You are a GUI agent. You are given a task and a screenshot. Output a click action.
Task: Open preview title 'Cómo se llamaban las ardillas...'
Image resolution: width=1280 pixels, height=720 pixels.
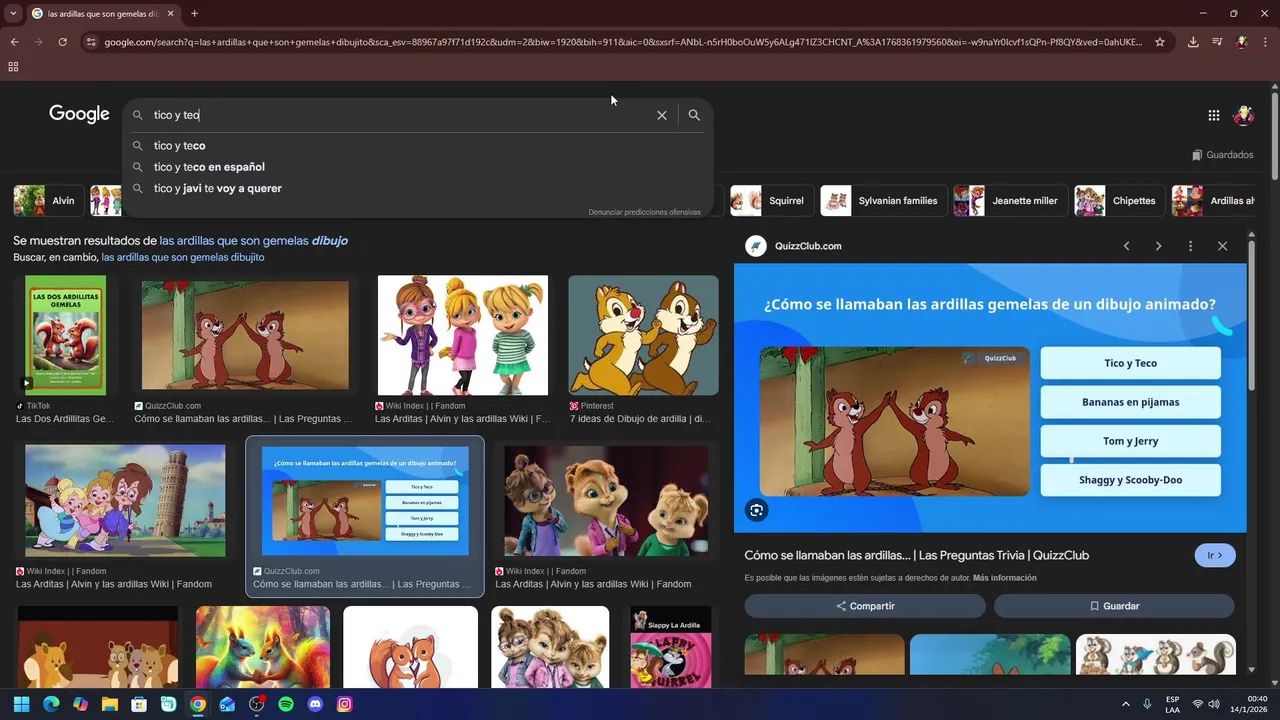pyautogui.click(x=916, y=555)
